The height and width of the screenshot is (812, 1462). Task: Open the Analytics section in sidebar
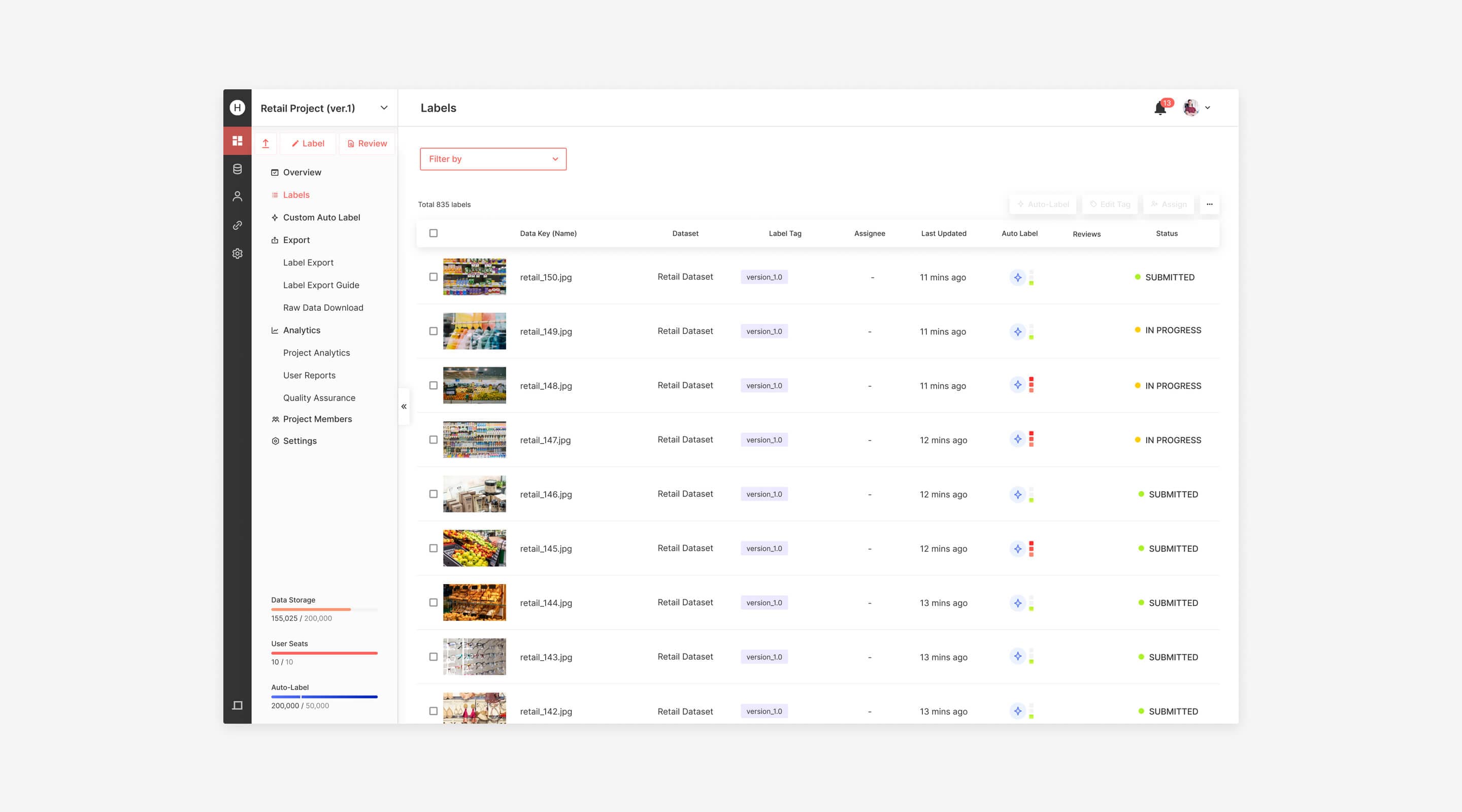tap(295, 330)
